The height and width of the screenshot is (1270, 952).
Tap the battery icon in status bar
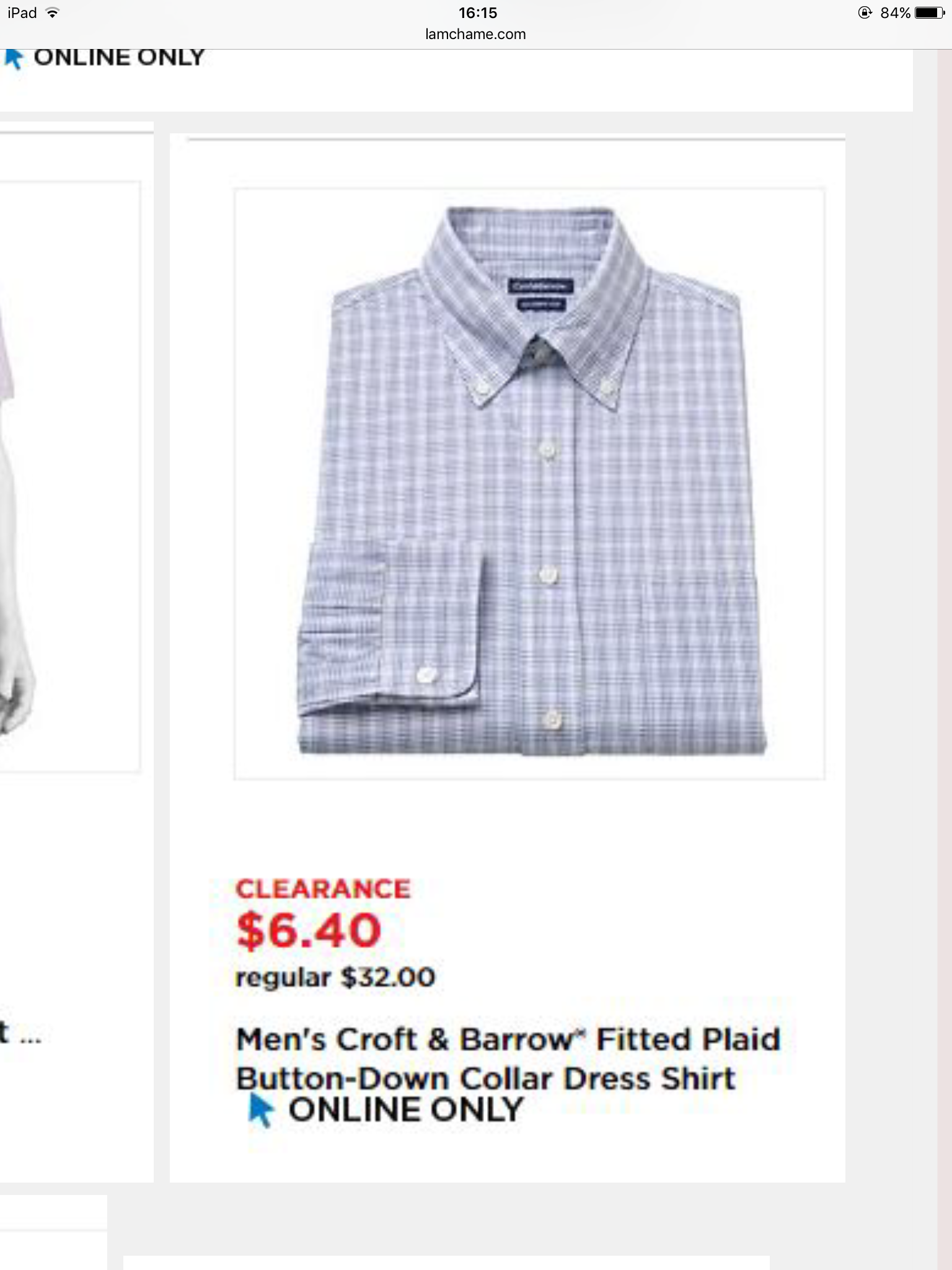pyautogui.click(x=929, y=13)
